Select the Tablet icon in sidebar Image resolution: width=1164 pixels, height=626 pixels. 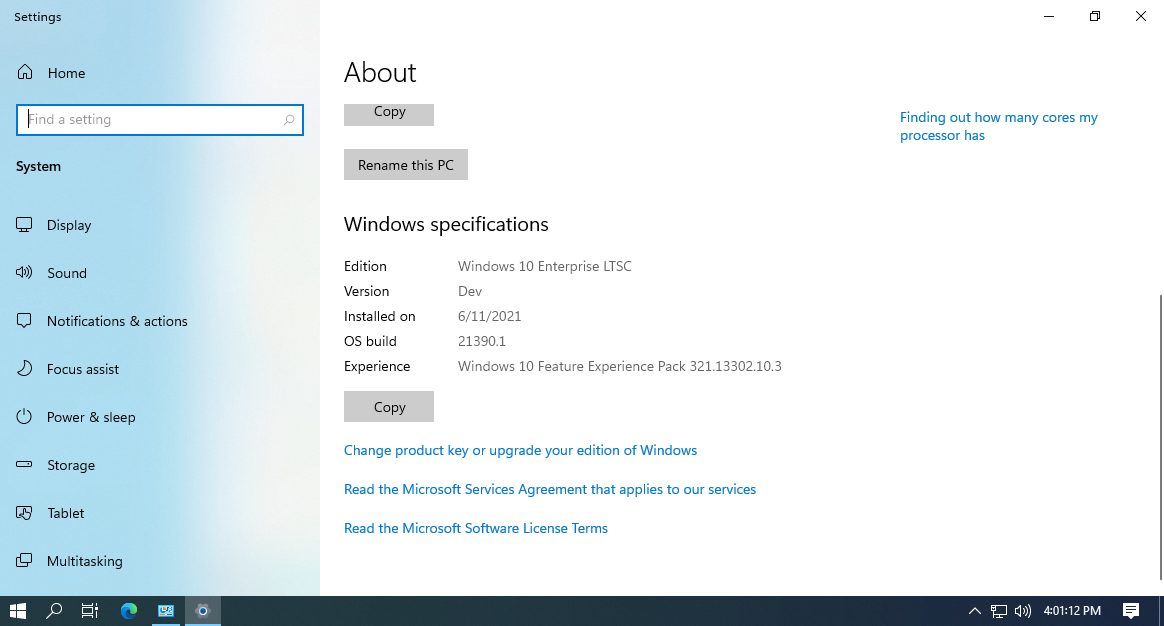click(24, 512)
